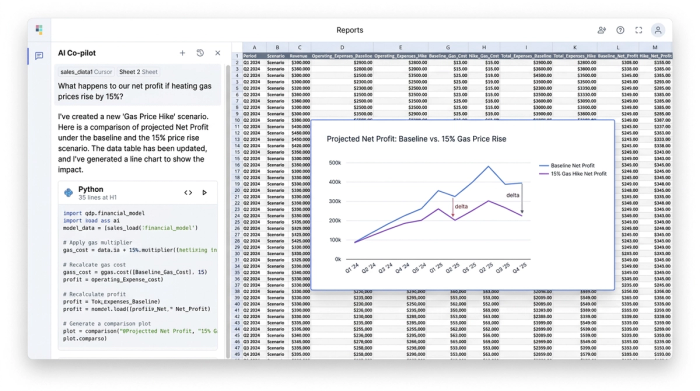Viewport: 700px width, 391px height.
Task: Toggle fullscreen mode icon
Action: pyautogui.click(x=639, y=30)
